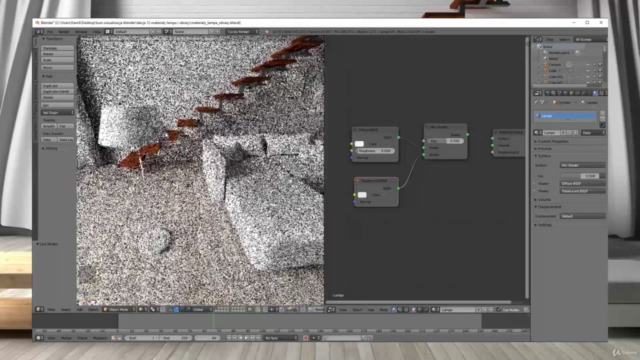Open the Marker menu in timeline header
Image resolution: width=640 pixels, height=360 pixels.
[66, 338]
